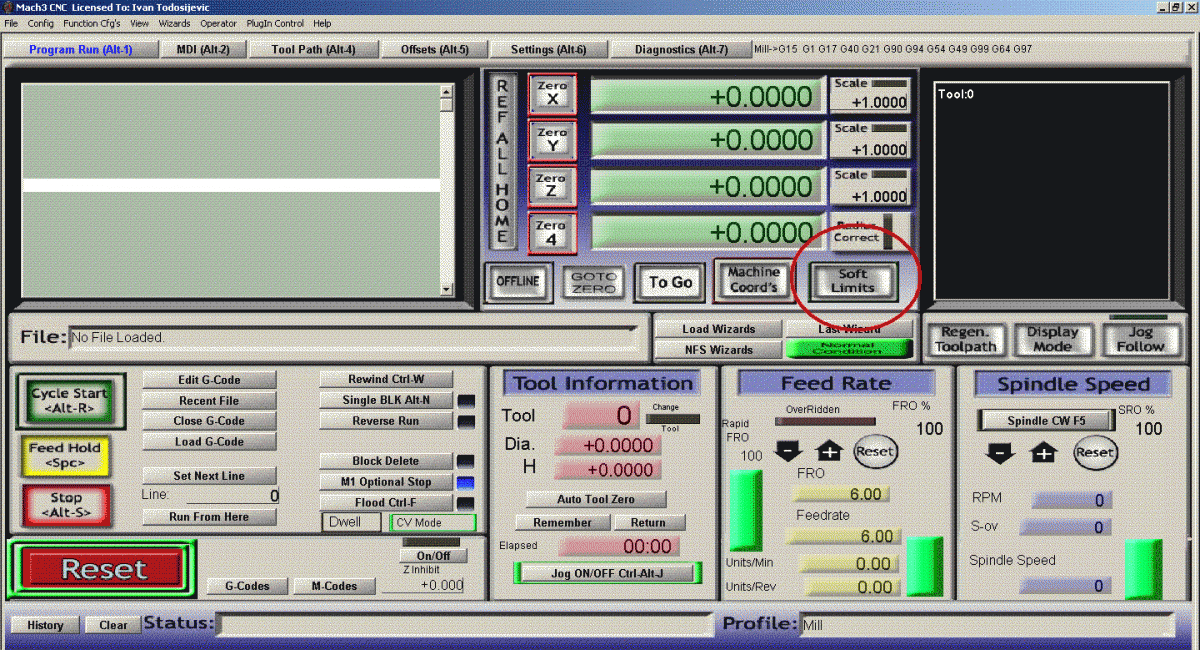Image resolution: width=1200 pixels, height=650 pixels.
Task: Zero the Y axis
Action: (x=552, y=139)
